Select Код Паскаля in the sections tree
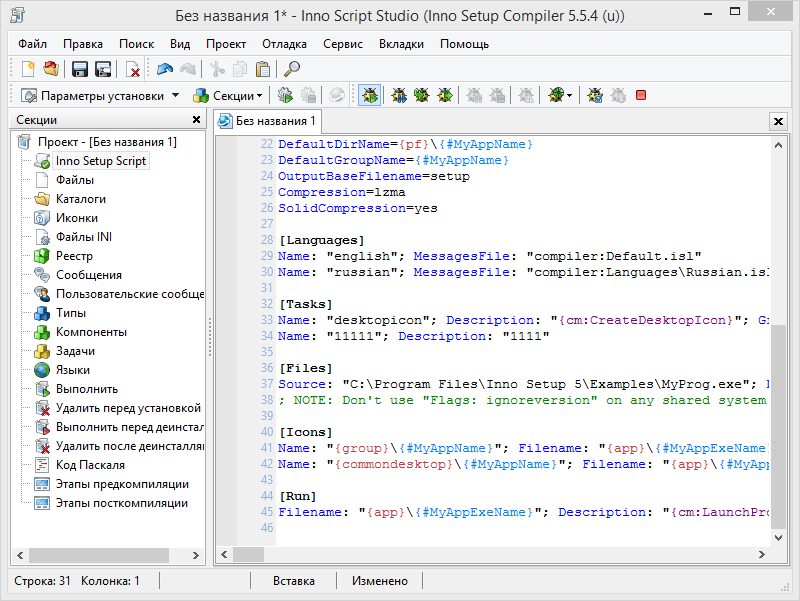800x601 pixels. click(x=90, y=465)
